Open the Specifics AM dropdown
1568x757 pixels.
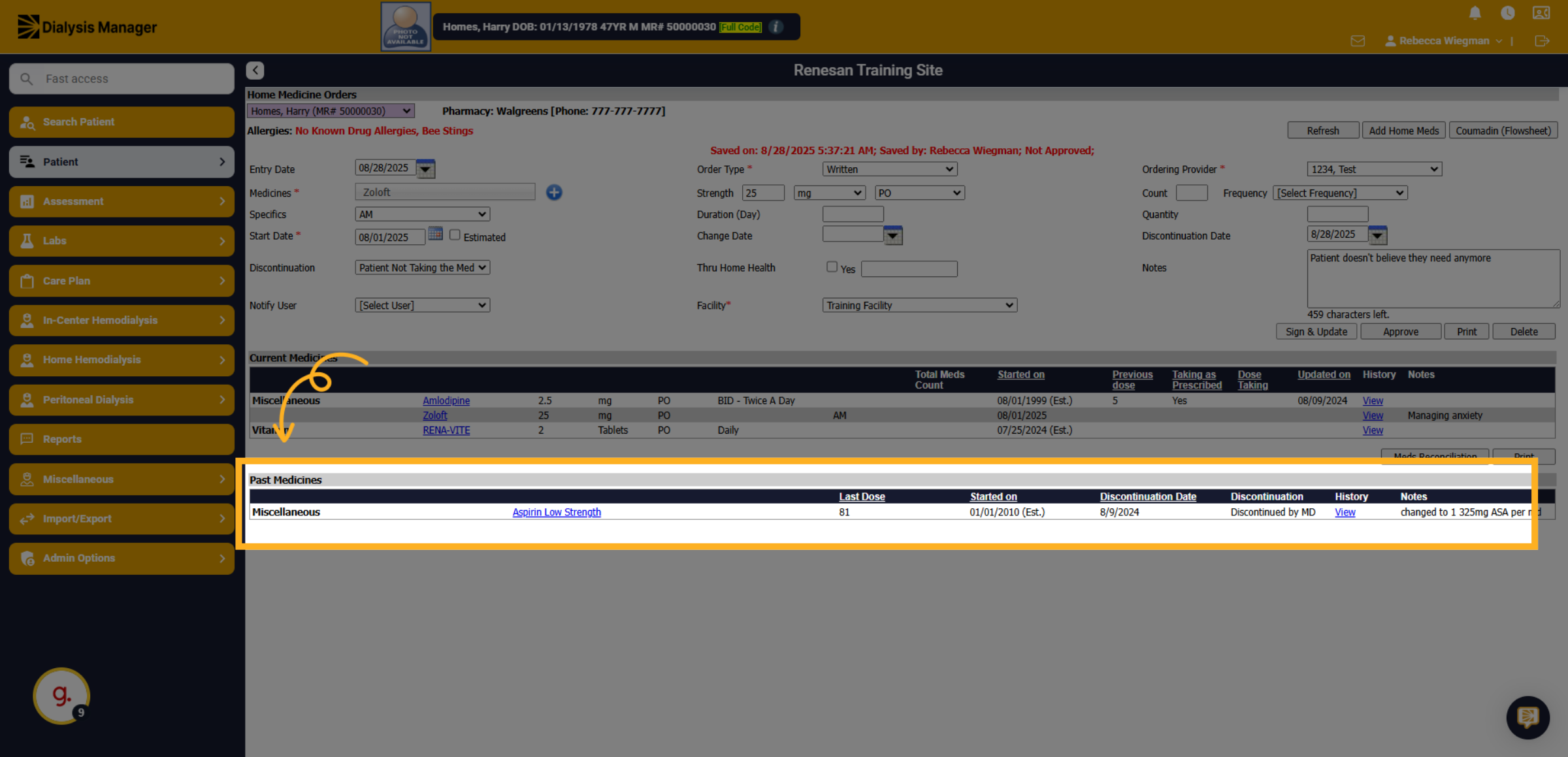pyautogui.click(x=423, y=214)
